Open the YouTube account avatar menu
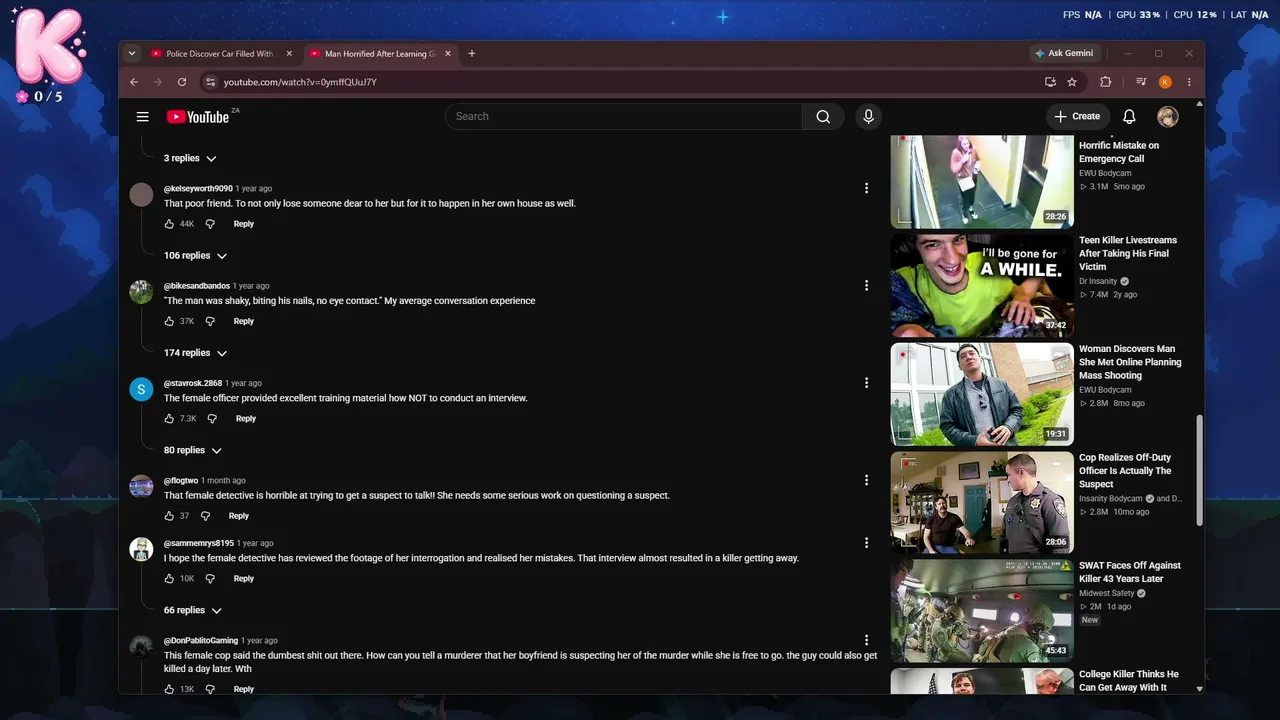This screenshot has width=1280, height=720. 1167,117
